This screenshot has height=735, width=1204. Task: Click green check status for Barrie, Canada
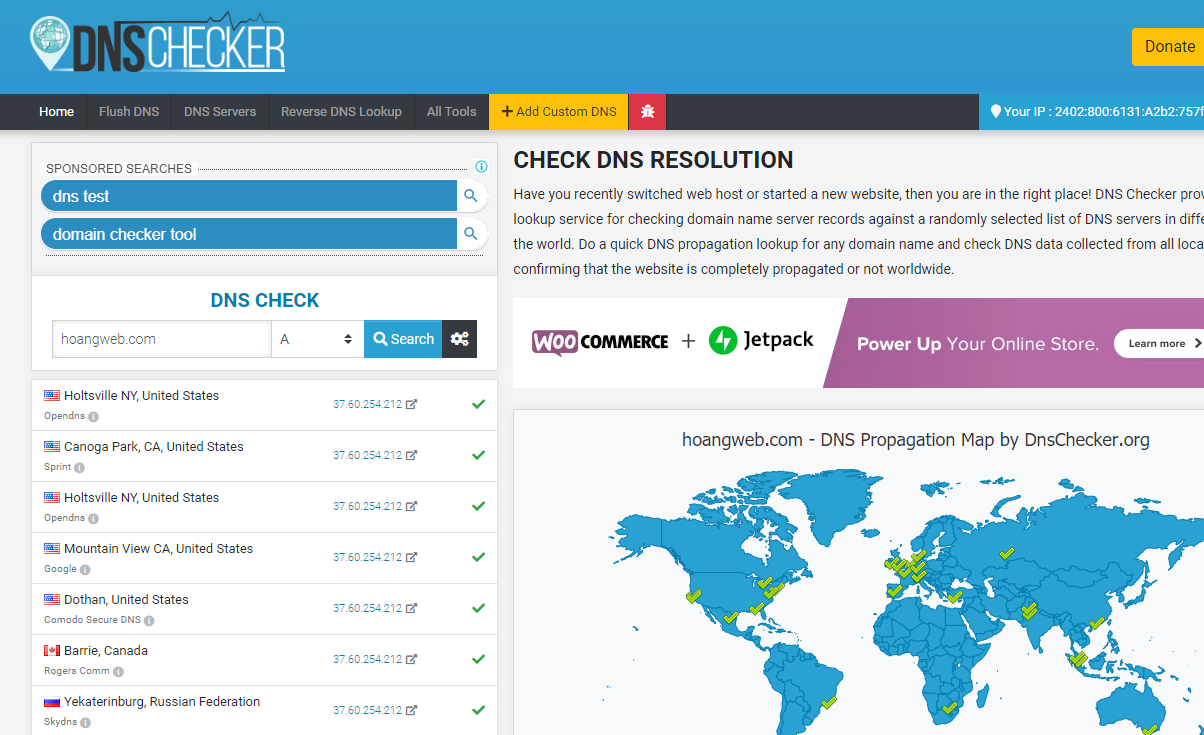click(478, 659)
